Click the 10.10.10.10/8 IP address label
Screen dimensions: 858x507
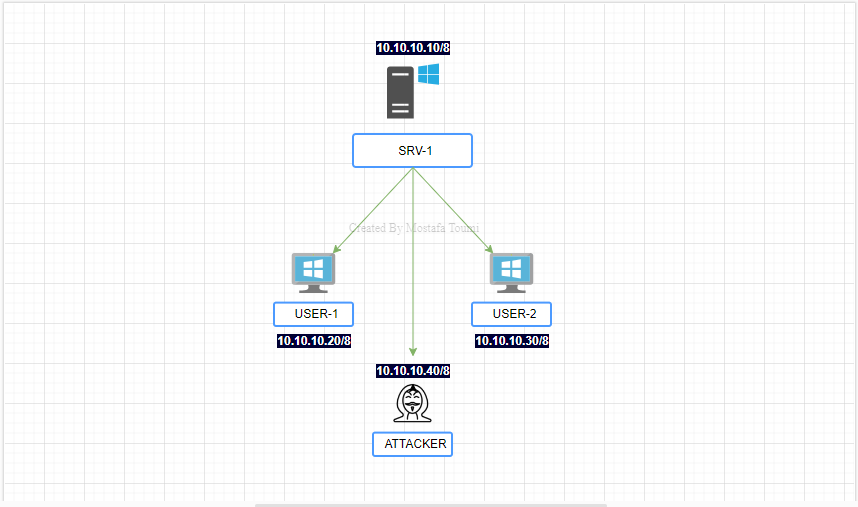(x=412, y=48)
